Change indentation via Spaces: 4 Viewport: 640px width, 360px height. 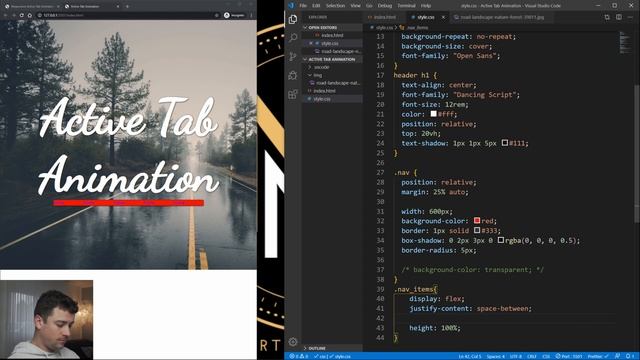pyautogui.click(x=496, y=356)
